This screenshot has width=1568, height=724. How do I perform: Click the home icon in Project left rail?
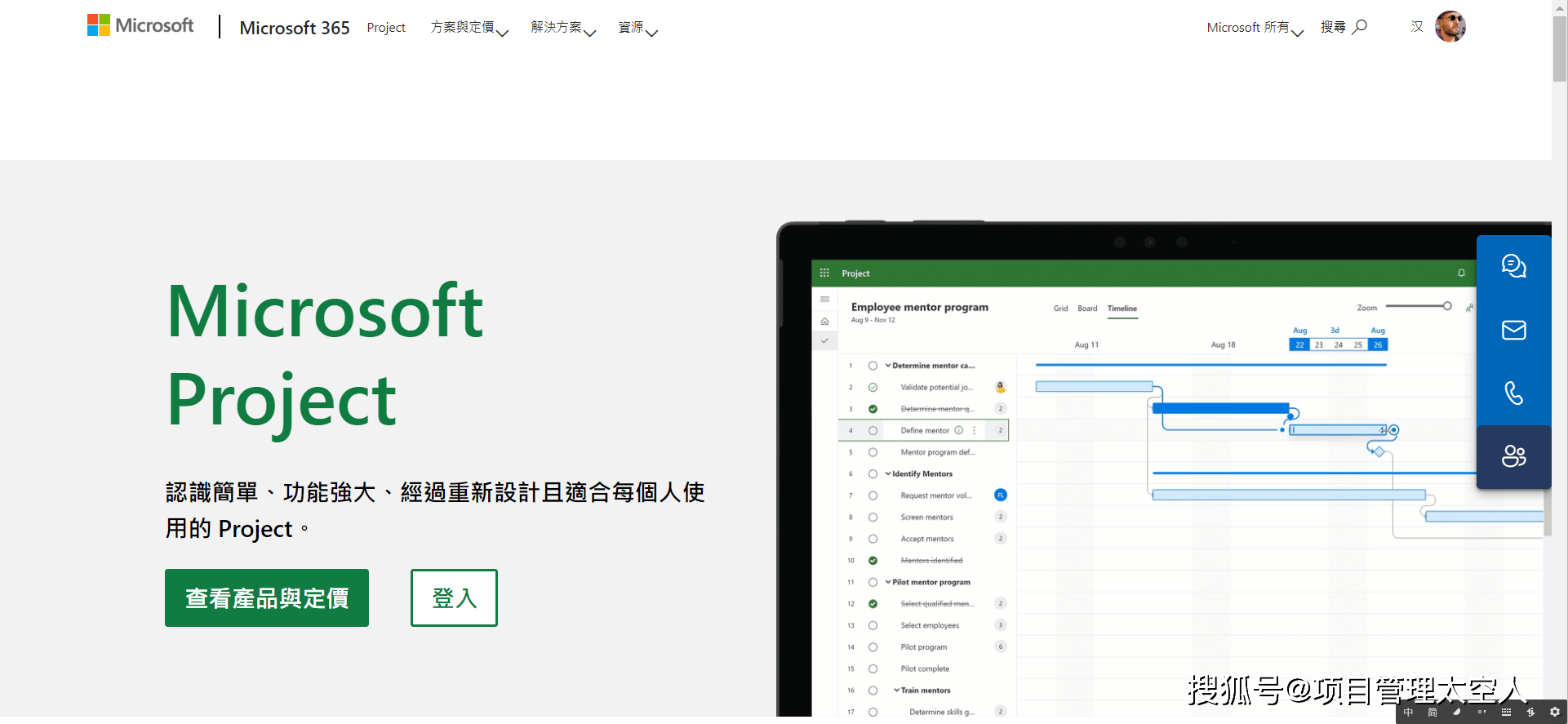point(824,321)
